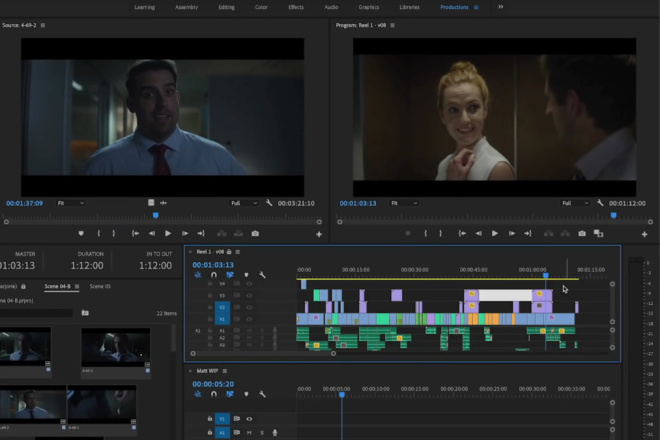Mark In point in Source monitor

pos(98,234)
